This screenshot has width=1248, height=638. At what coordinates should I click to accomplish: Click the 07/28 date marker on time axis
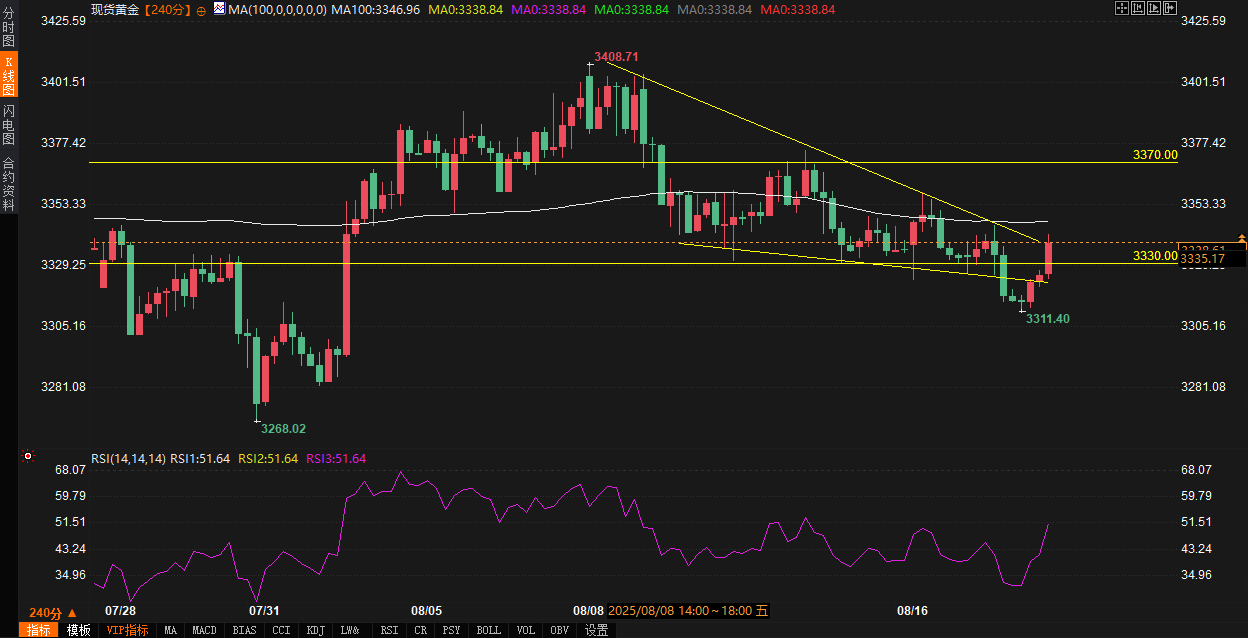point(120,610)
